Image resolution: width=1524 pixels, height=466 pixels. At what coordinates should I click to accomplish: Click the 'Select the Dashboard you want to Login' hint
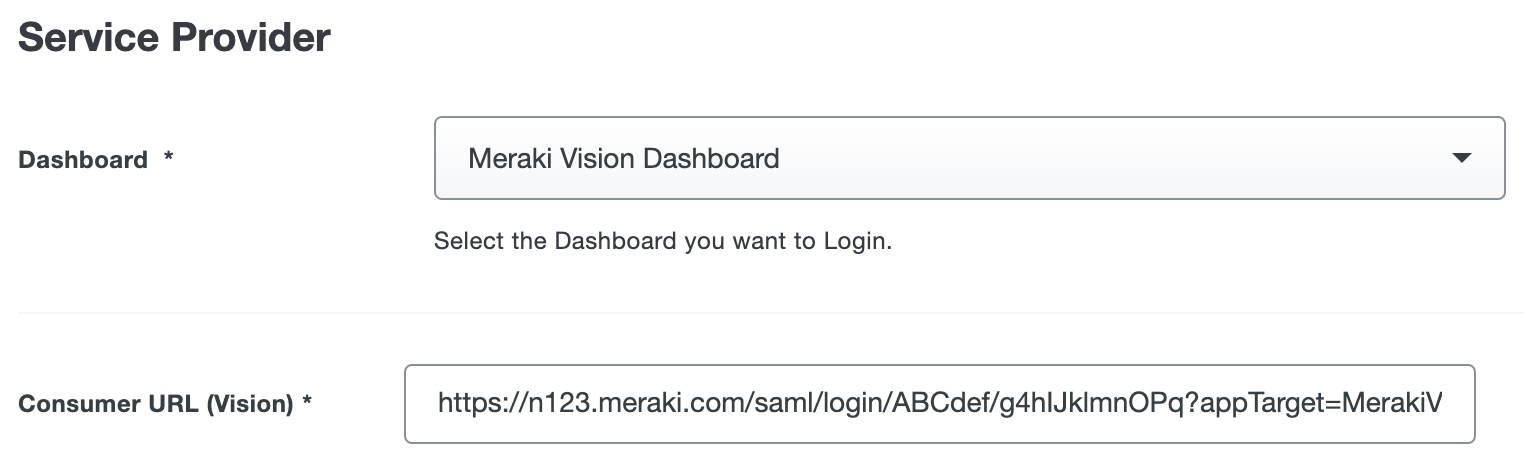[662, 242]
